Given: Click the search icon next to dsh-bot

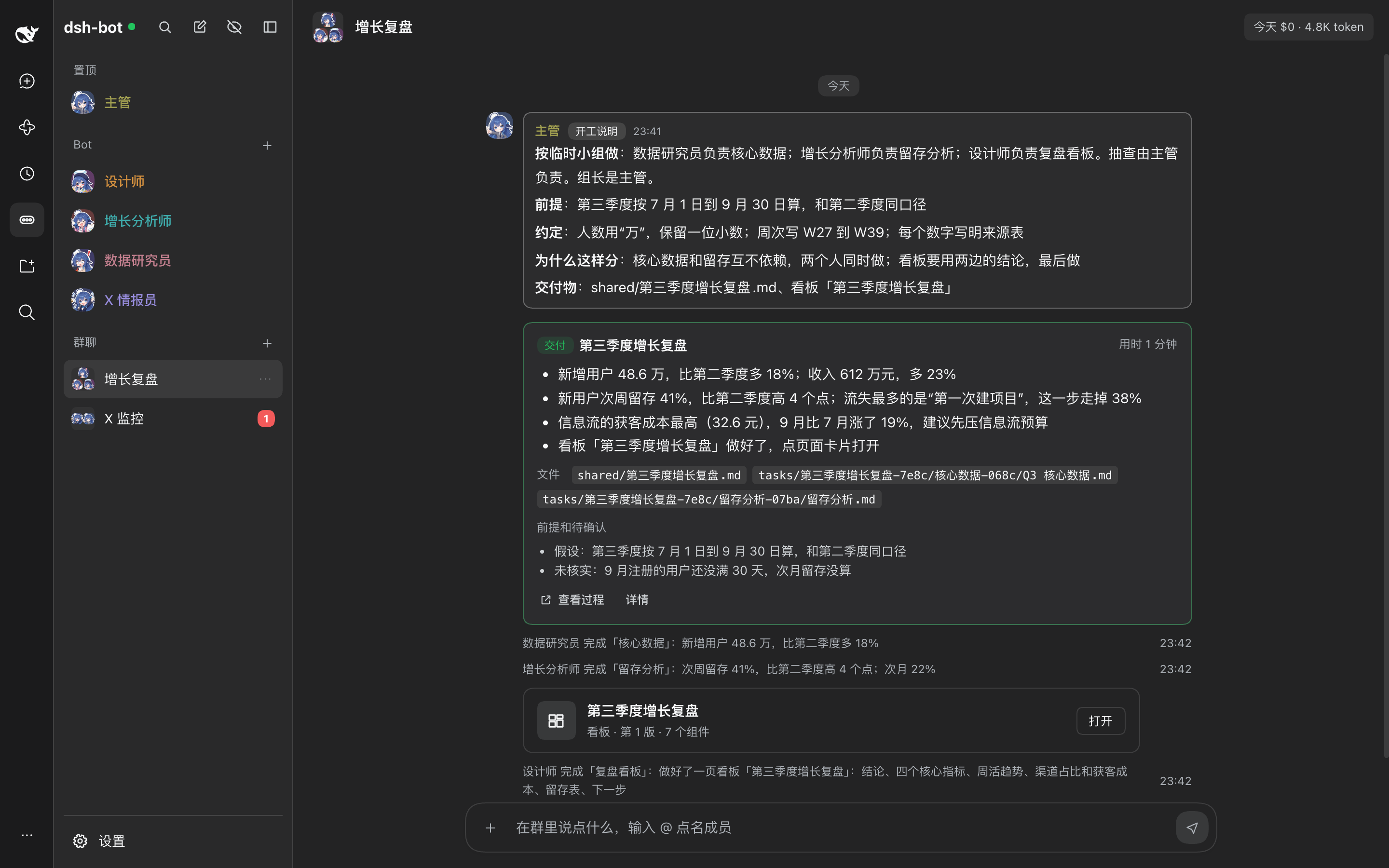Looking at the screenshot, I should [165, 27].
